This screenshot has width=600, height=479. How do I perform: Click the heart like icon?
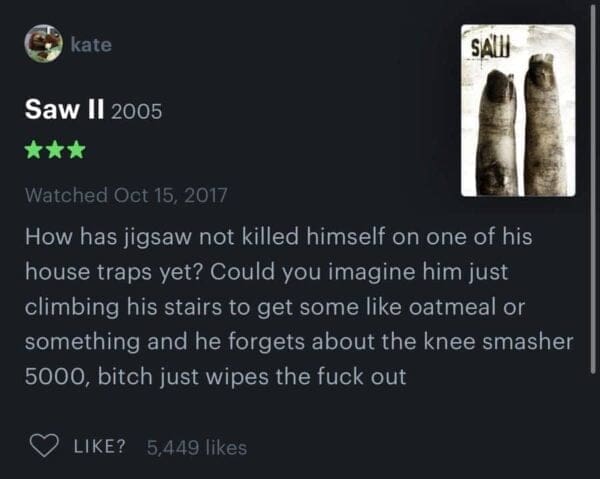[44, 446]
